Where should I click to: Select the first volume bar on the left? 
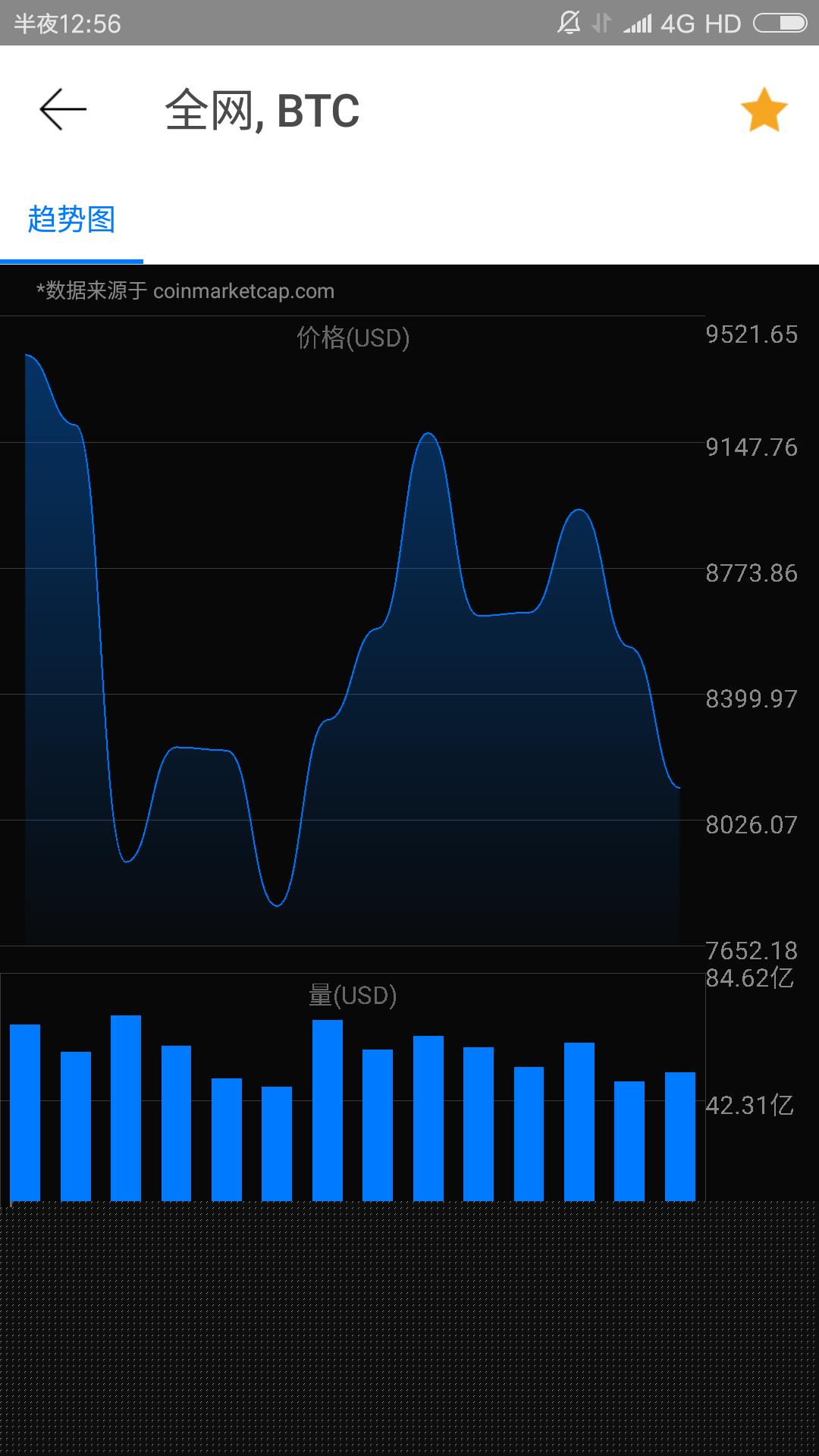[25, 1112]
